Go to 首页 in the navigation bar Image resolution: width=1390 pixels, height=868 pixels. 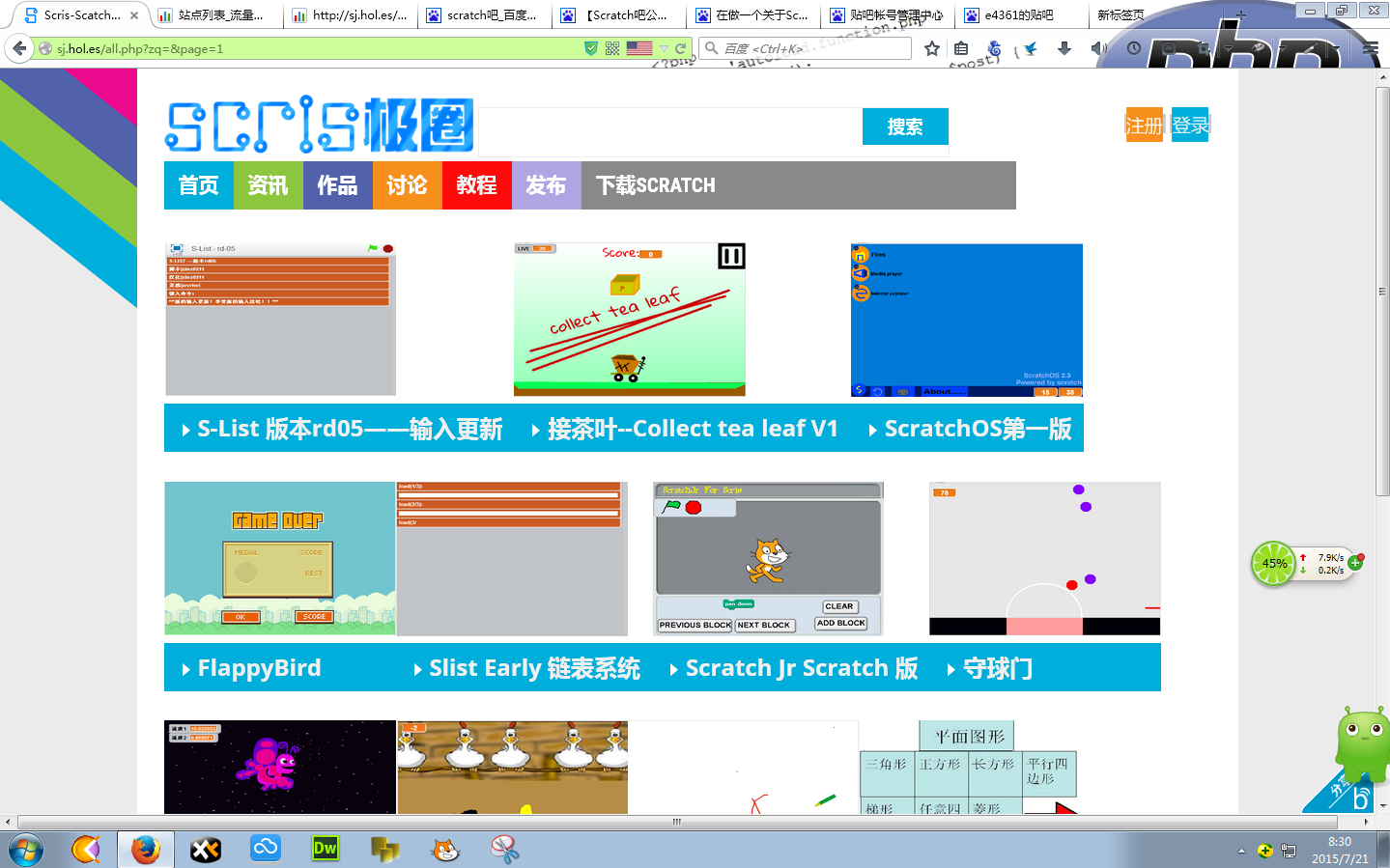(x=199, y=185)
